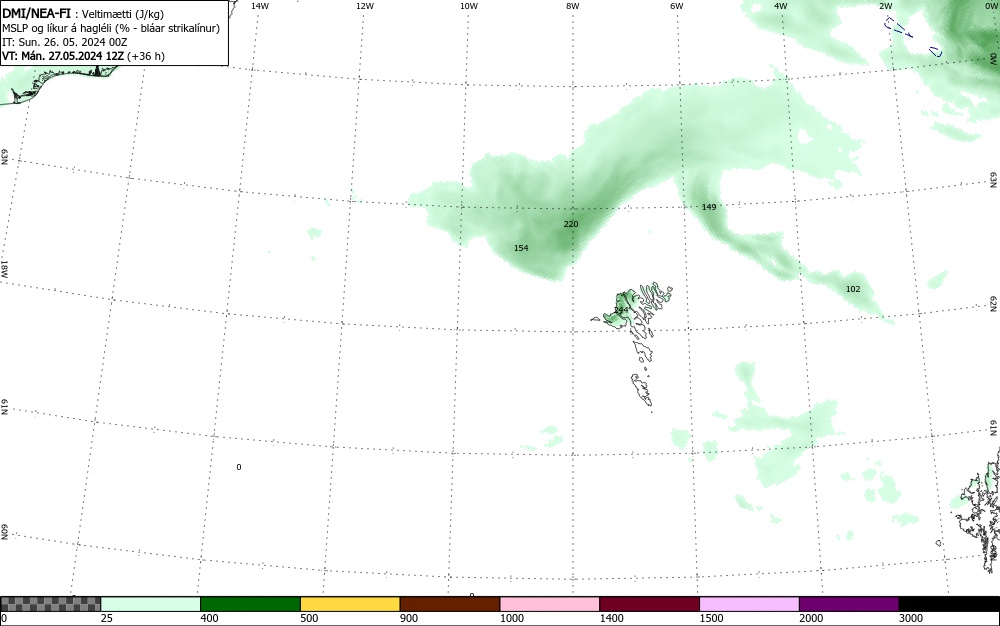Click the yellow 500–900 legend swatch

click(x=350, y=604)
